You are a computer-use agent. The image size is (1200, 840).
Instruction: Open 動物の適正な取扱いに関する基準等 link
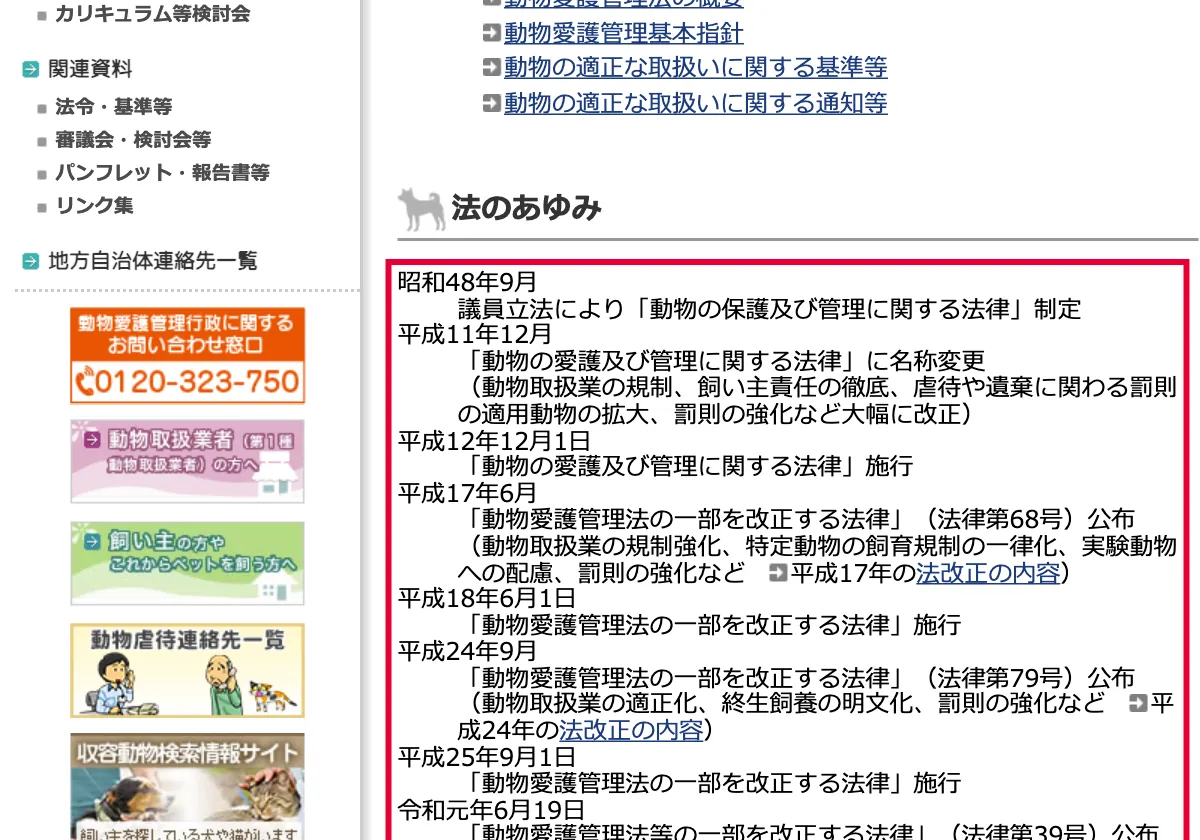point(696,68)
